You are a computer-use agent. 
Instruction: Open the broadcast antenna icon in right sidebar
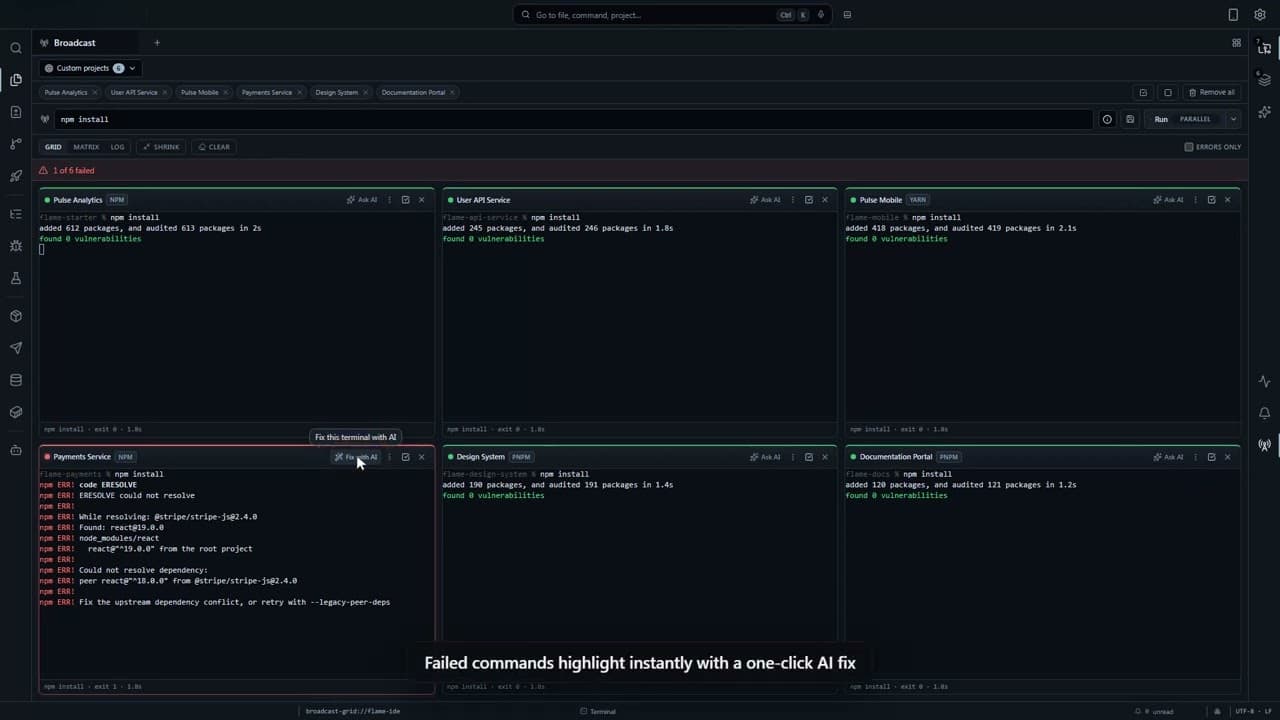pos(1264,445)
